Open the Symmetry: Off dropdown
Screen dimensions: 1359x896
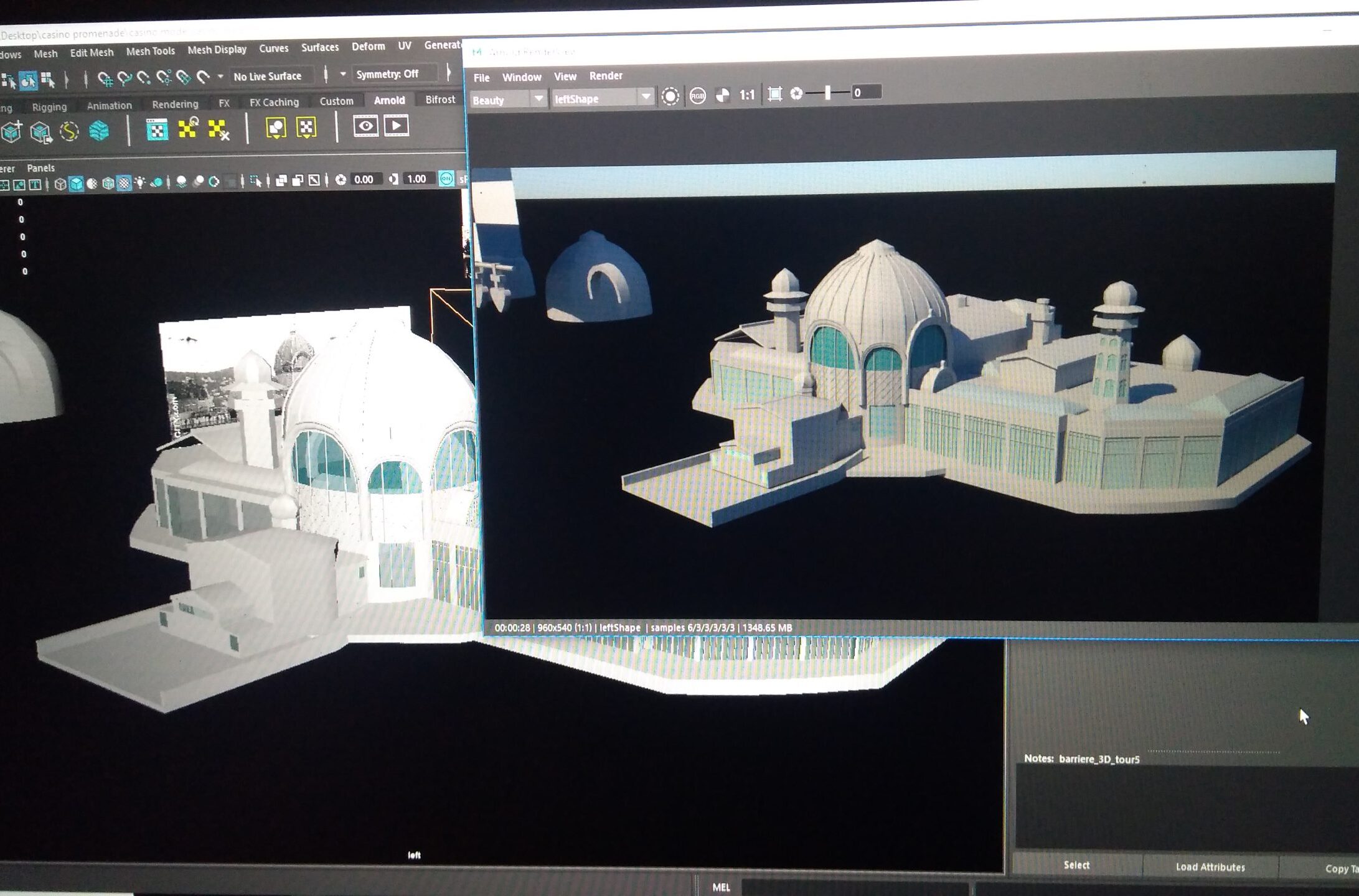[x=387, y=74]
